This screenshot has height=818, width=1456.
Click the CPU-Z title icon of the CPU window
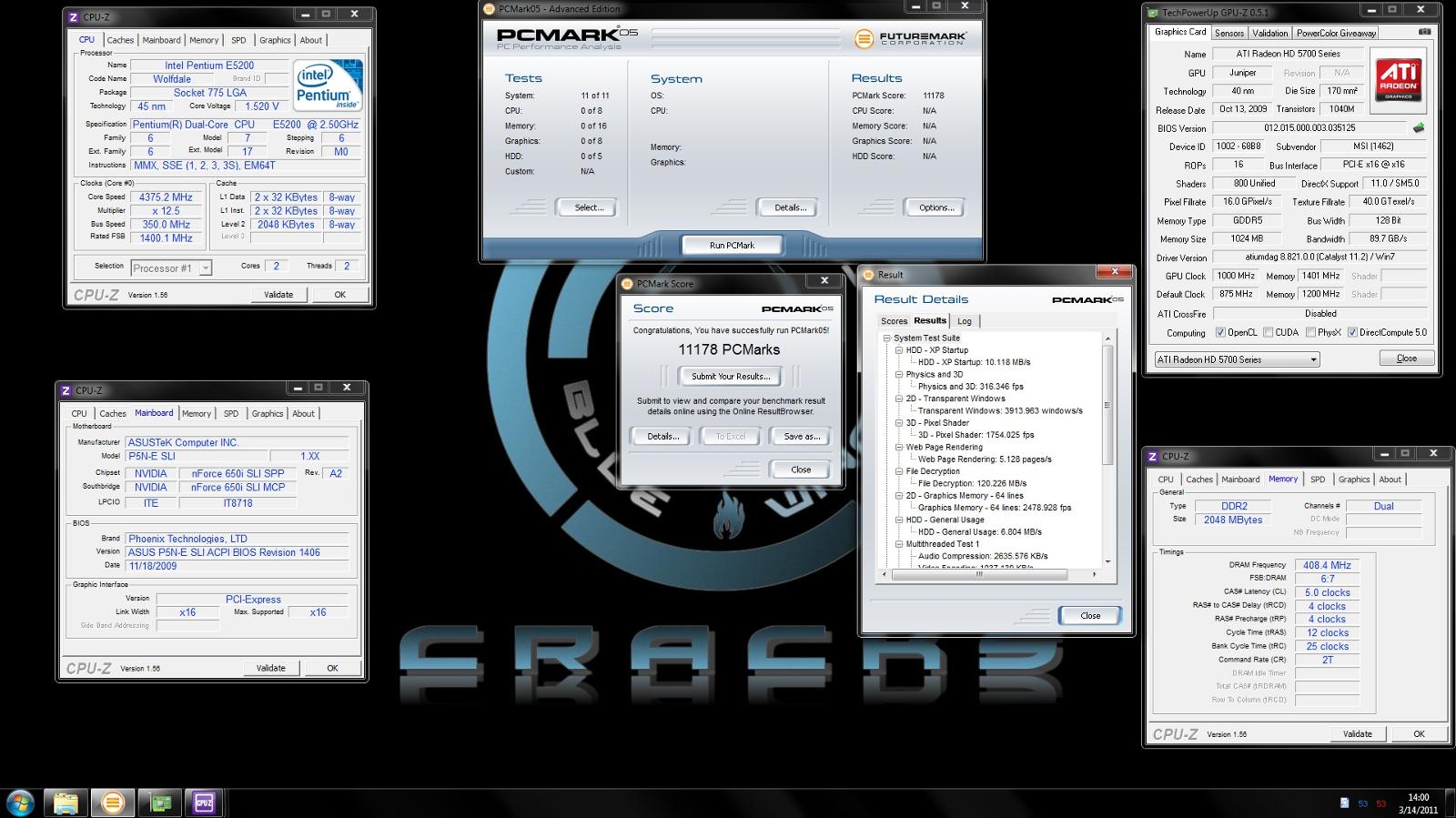(74, 16)
